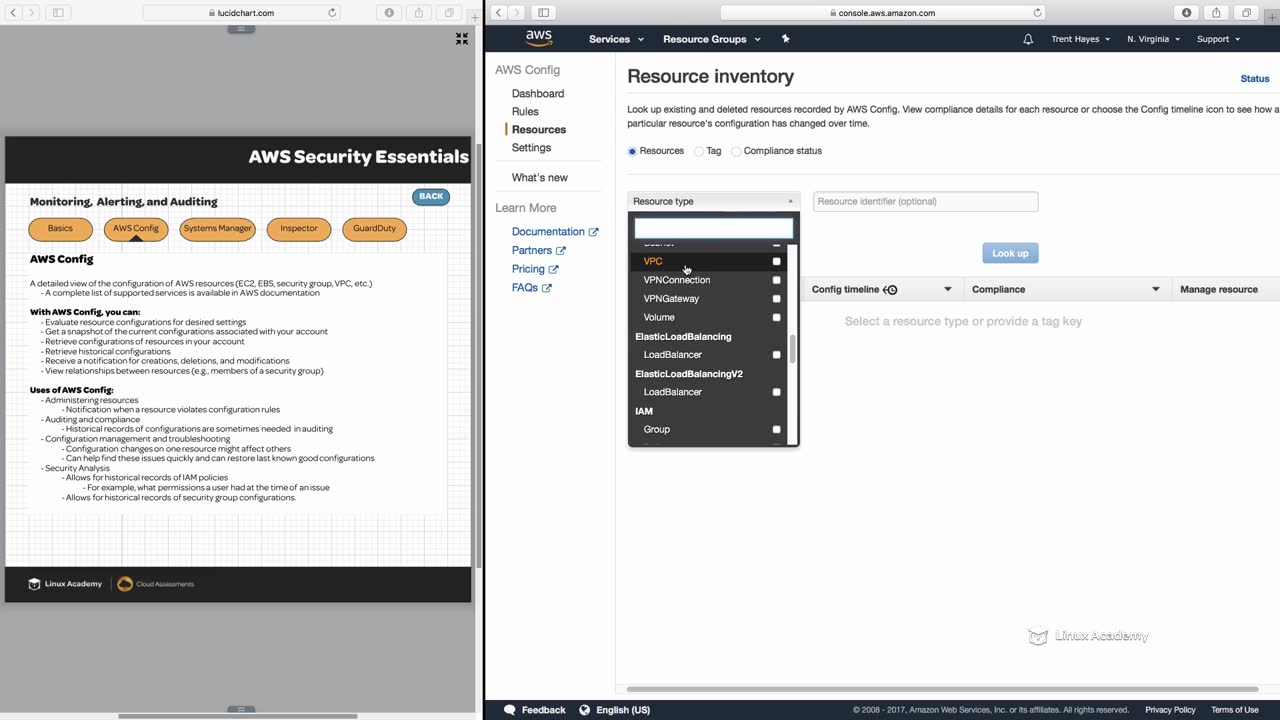Click the Feedback speech bubble icon
Image resolution: width=1280 pixels, height=720 pixels.
[510, 710]
